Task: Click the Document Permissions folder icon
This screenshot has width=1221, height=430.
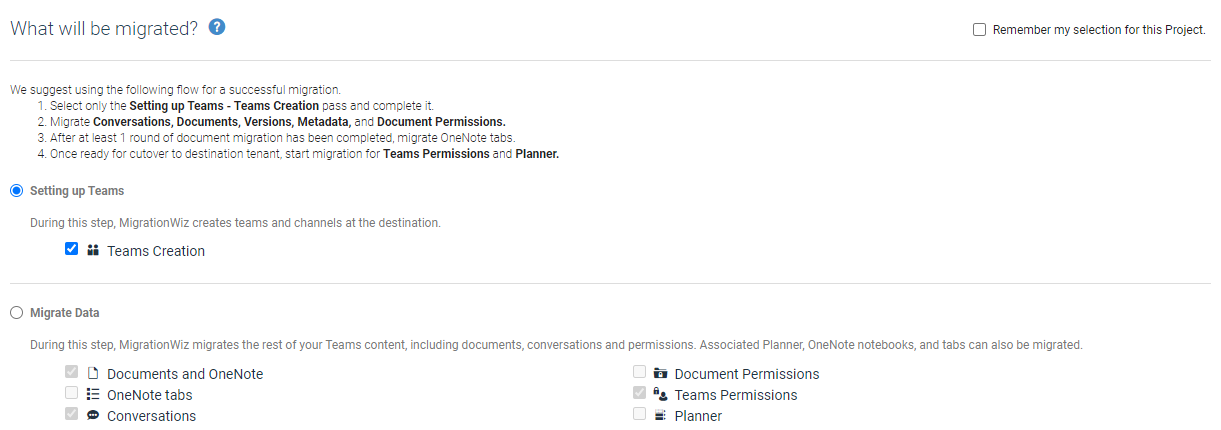Action: point(660,374)
